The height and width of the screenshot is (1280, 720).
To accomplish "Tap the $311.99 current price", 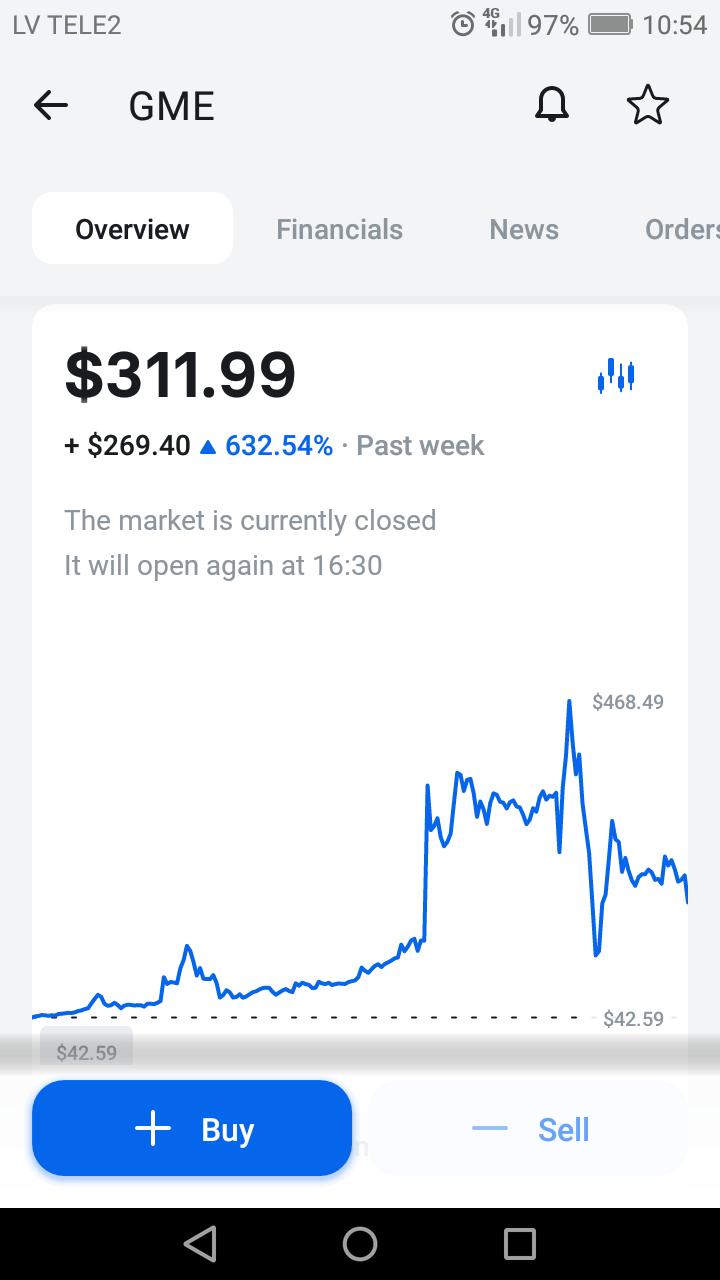I will point(180,375).
